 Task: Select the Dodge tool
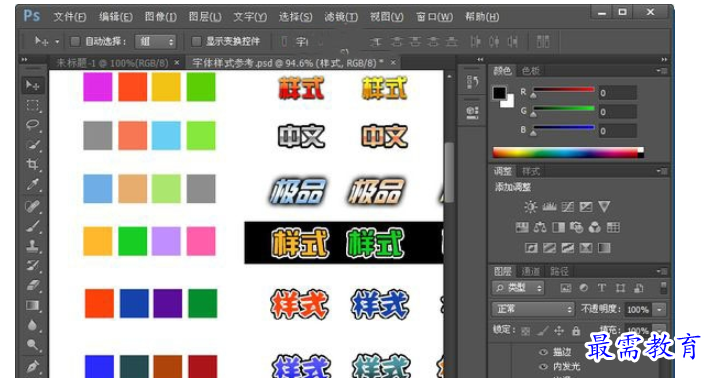32,345
